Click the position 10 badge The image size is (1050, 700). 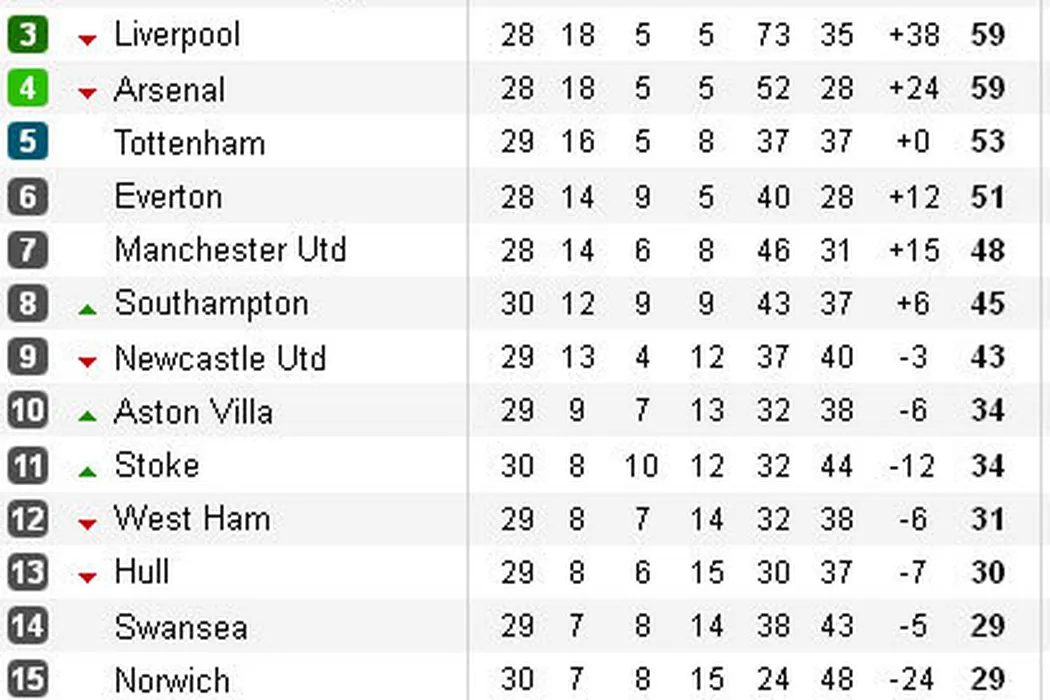coord(27,411)
